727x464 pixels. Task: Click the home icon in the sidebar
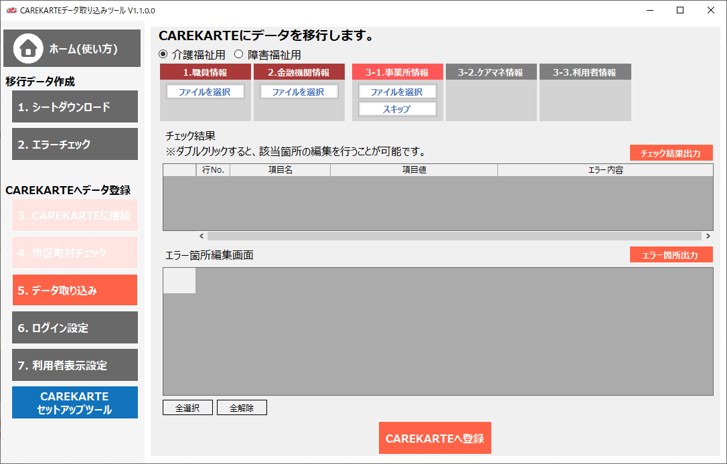pos(28,48)
